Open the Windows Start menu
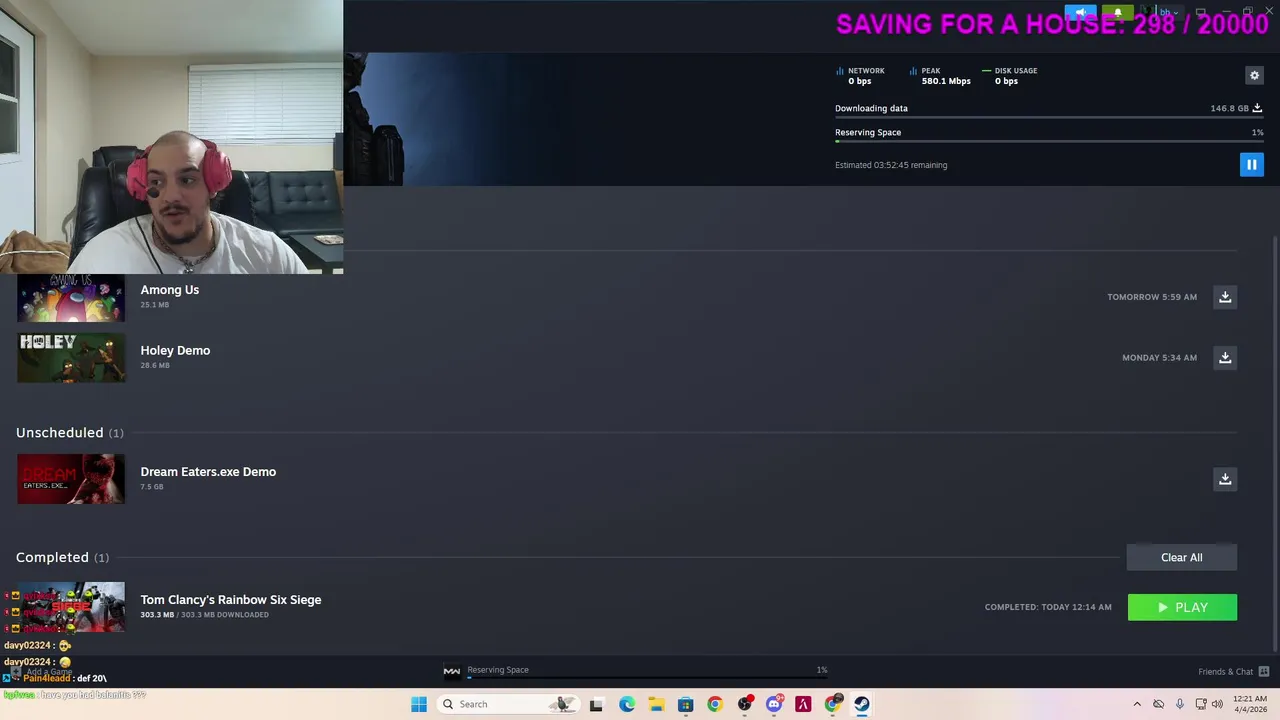This screenshot has width=1280, height=720. 419,704
